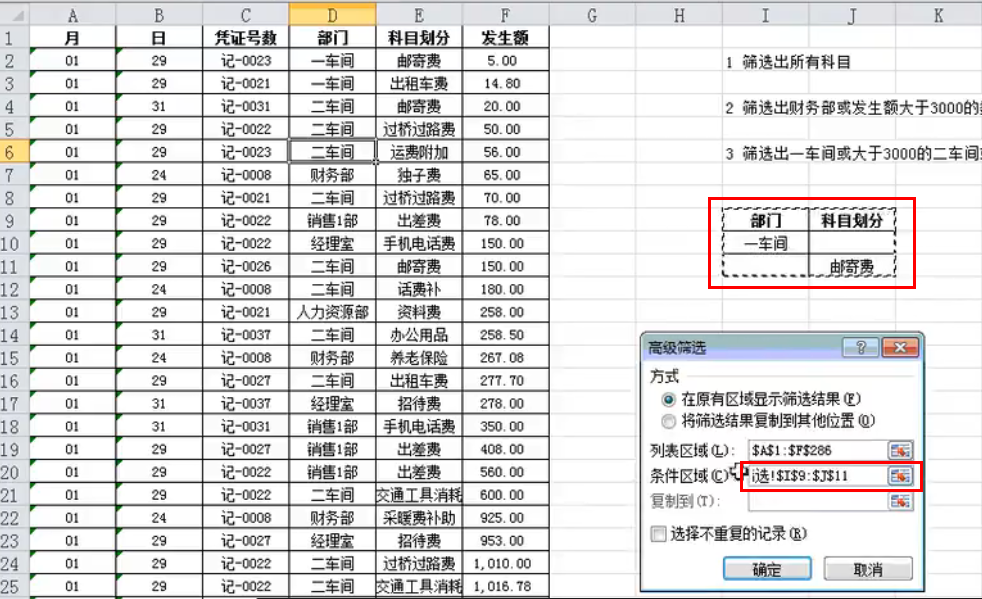The height and width of the screenshot is (599, 982).
Task: Click criteria cell containing 一车间 in column I
Action: point(766,243)
